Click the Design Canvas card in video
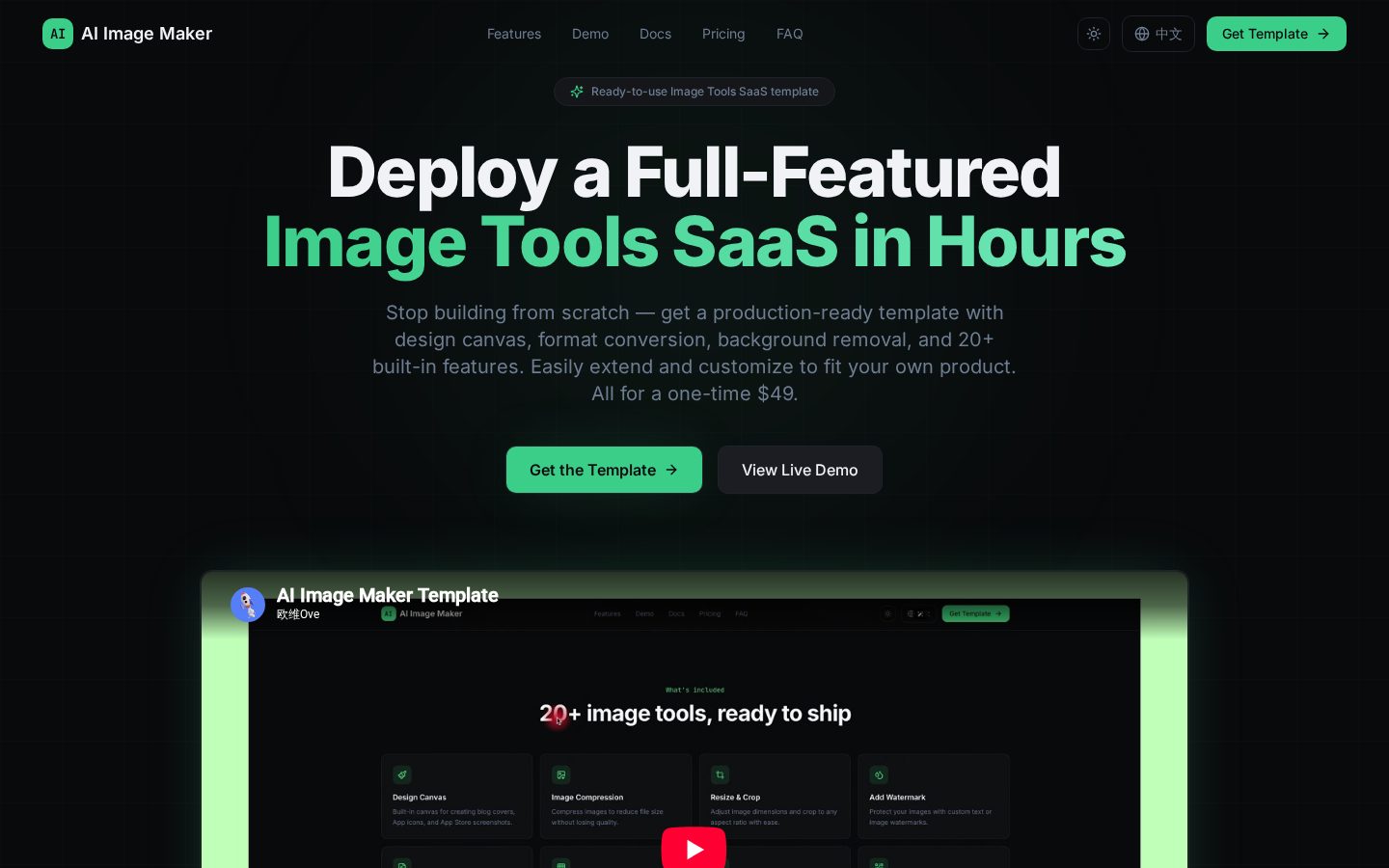 [x=457, y=796]
